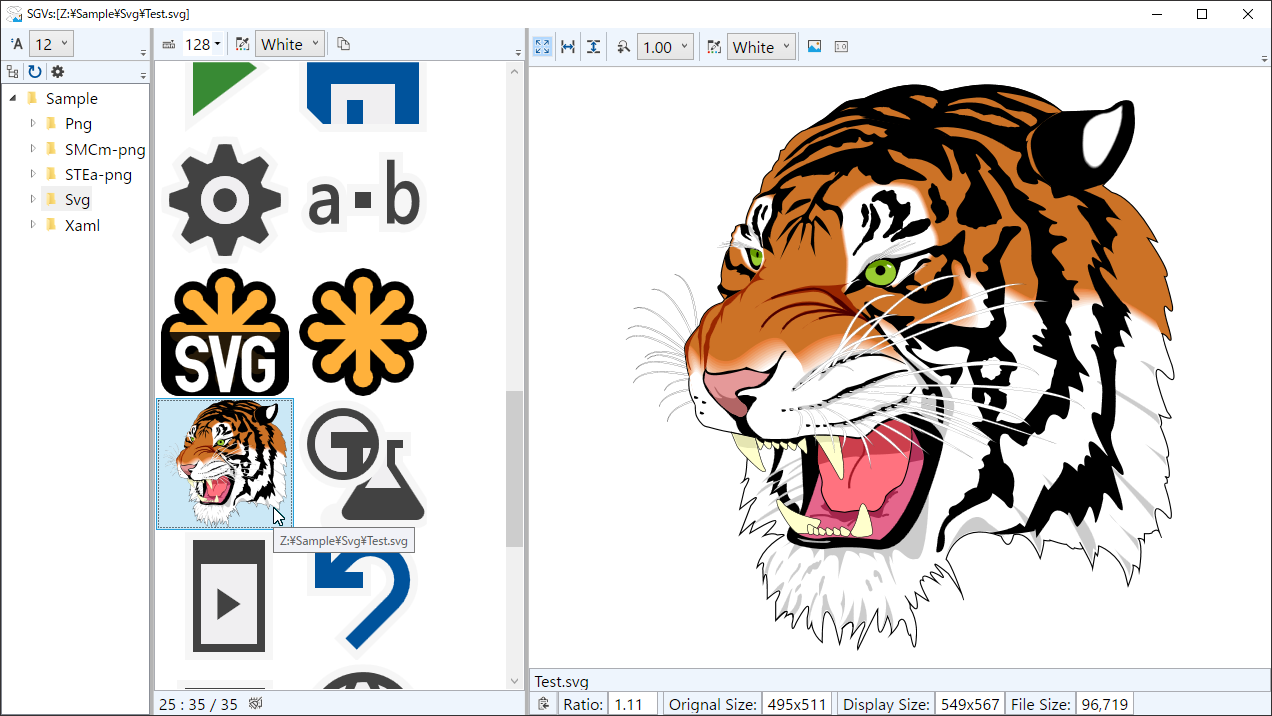Refresh the folder tree
Image resolution: width=1272 pixels, height=716 pixels.
(x=35, y=72)
